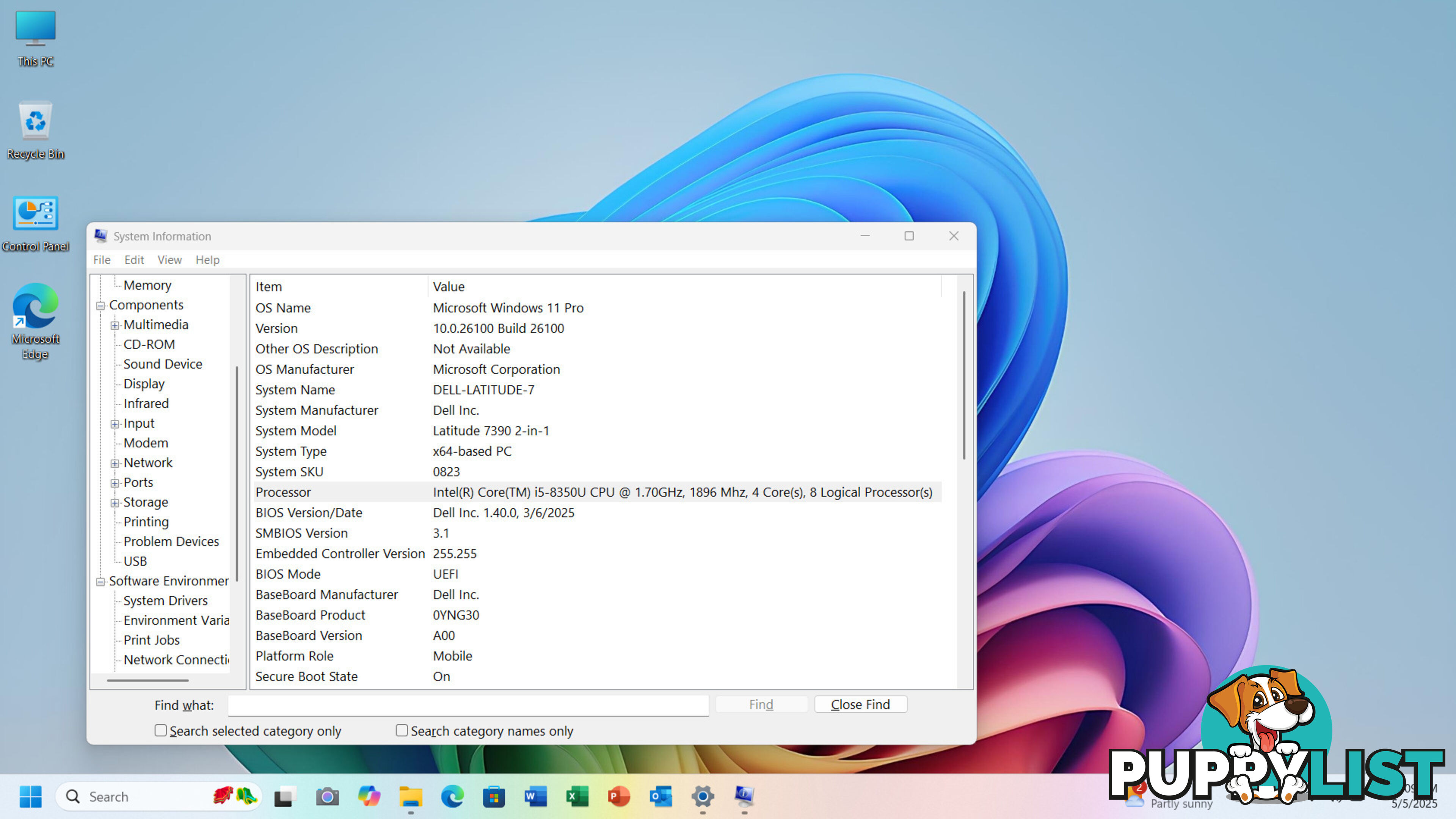1456x819 pixels.
Task: Expand the Network tree node
Action: 115,463
